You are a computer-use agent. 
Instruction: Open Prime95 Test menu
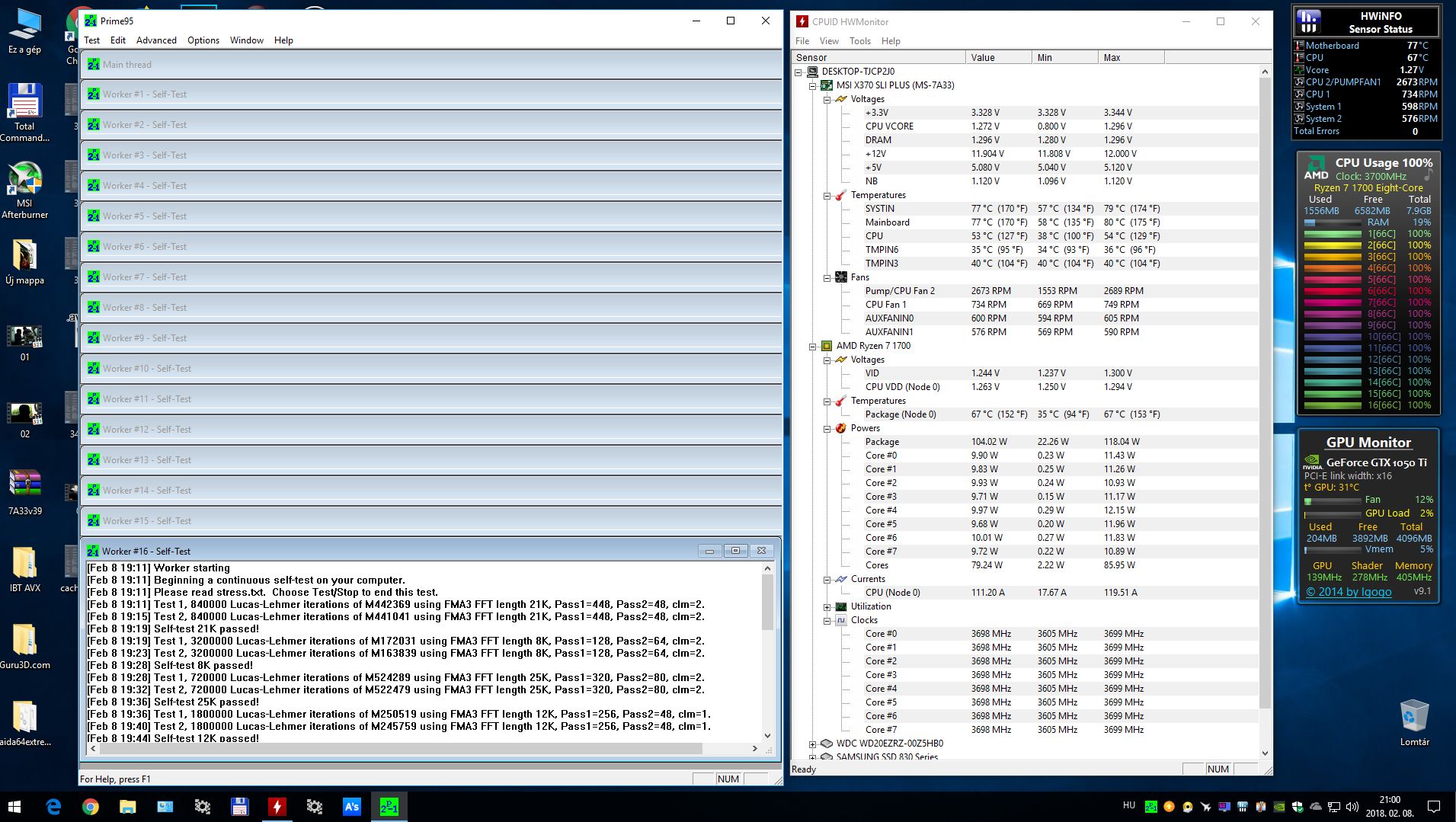pos(91,40)
